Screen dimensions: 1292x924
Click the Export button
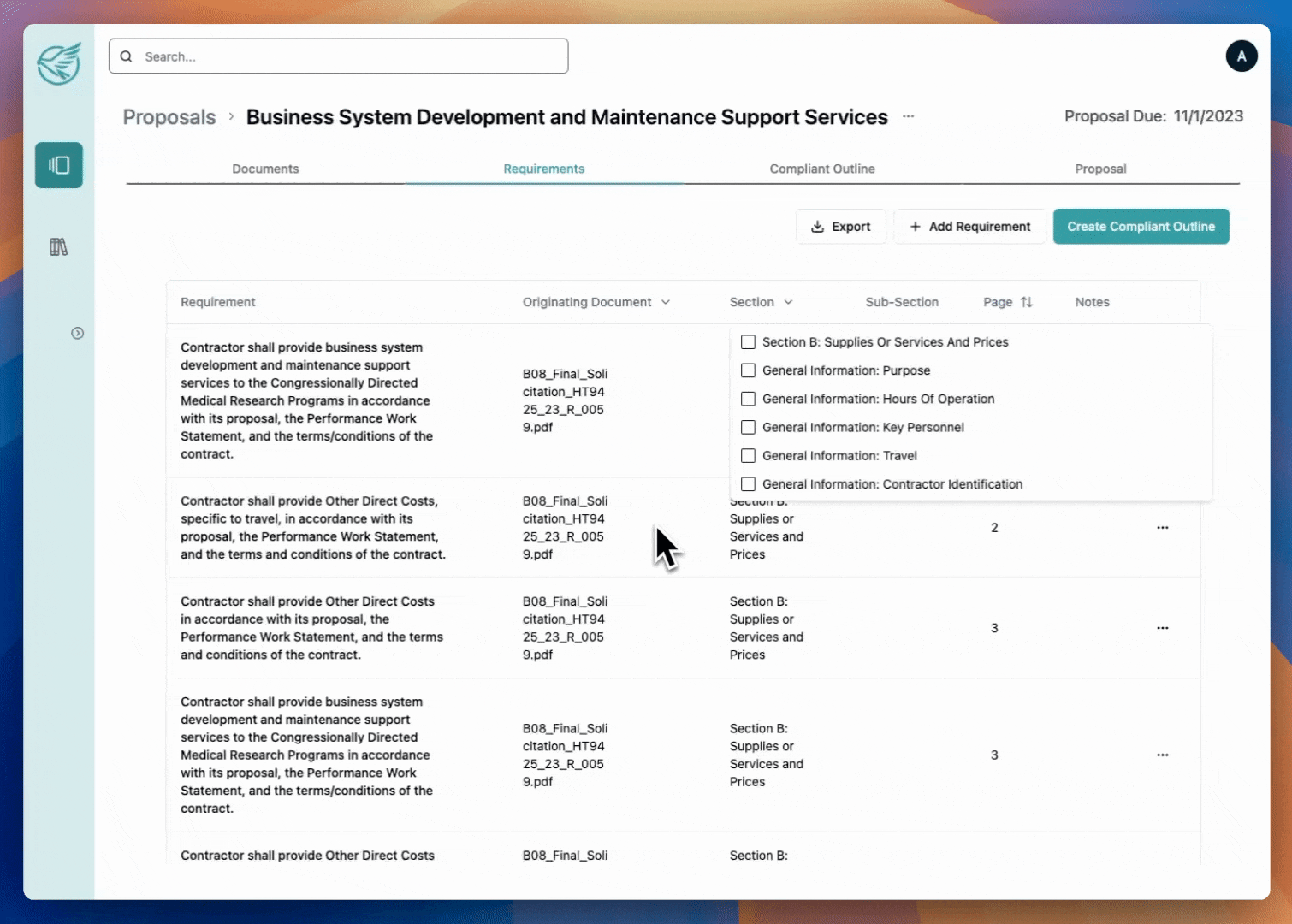841,227
